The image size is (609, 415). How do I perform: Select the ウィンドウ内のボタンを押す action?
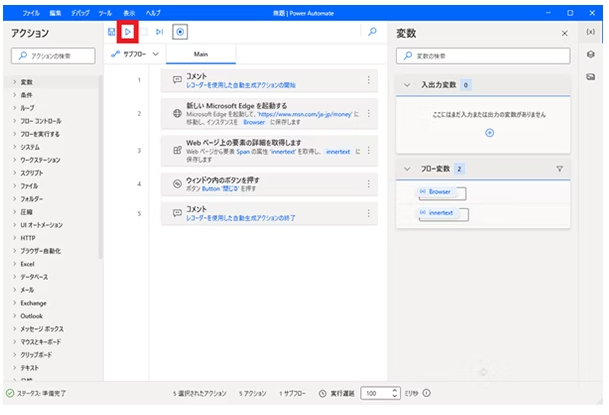coord(269,184)
